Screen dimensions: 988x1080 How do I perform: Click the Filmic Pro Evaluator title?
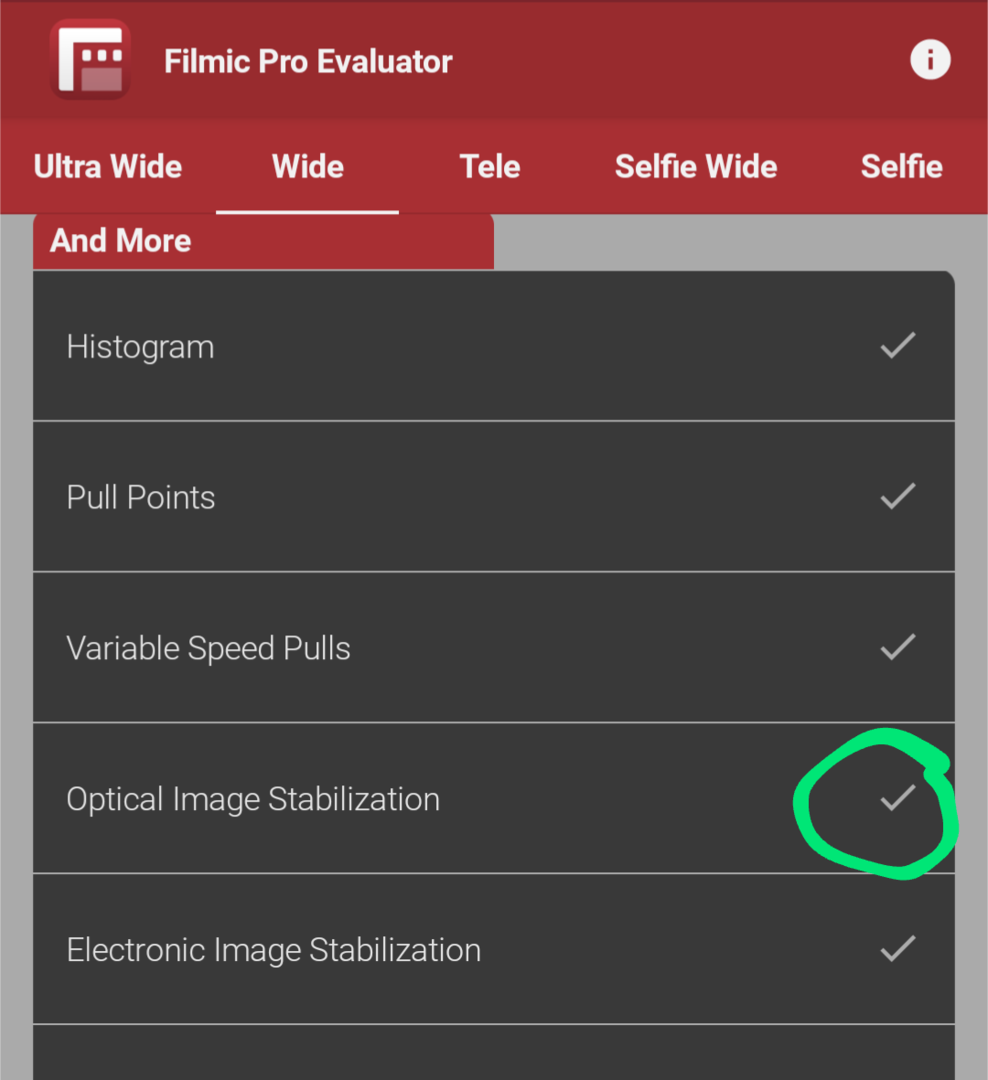pyautogui.click(x=308, y=62)
